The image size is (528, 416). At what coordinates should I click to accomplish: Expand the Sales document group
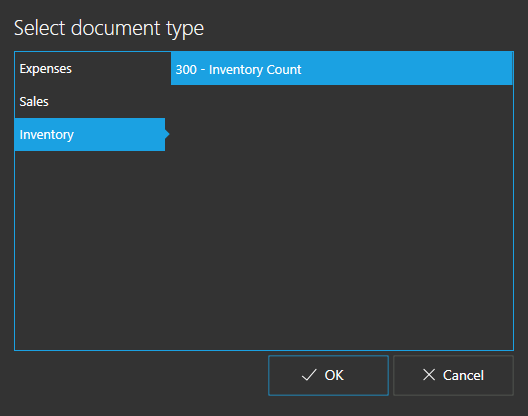[x=90, y=102]
